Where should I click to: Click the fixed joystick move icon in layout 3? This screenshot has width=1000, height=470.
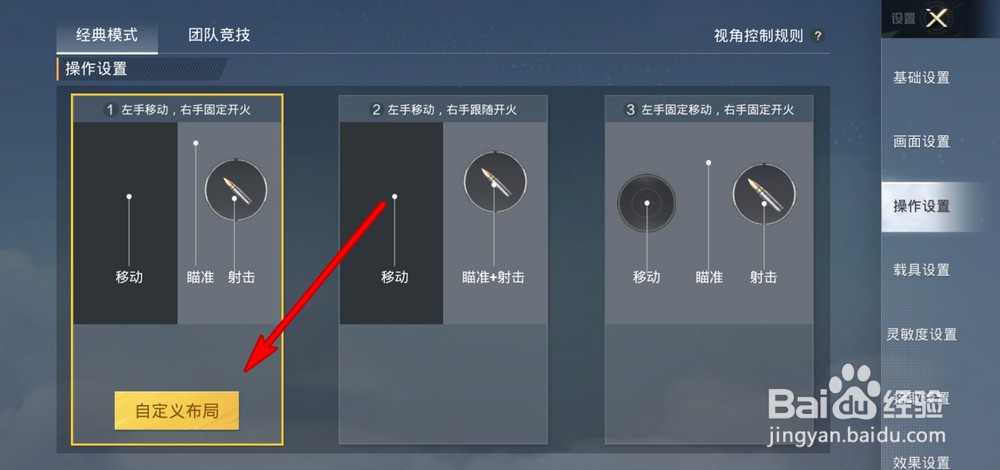[646, 203]
